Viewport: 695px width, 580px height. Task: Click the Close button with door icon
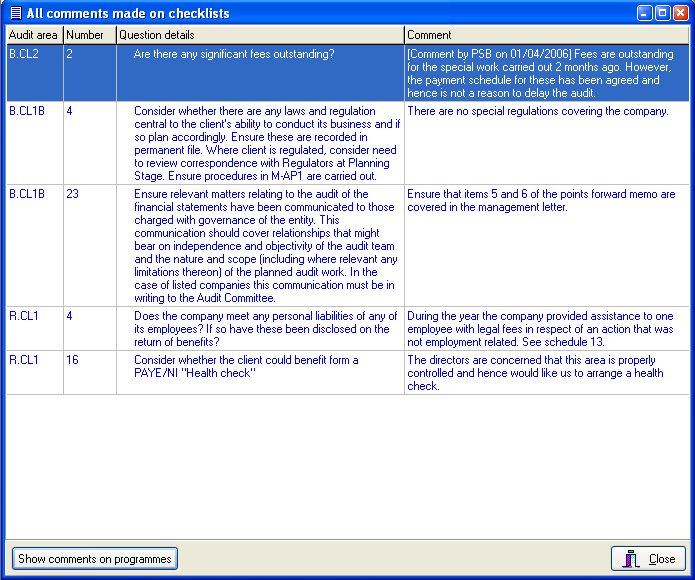coord(648,559)
